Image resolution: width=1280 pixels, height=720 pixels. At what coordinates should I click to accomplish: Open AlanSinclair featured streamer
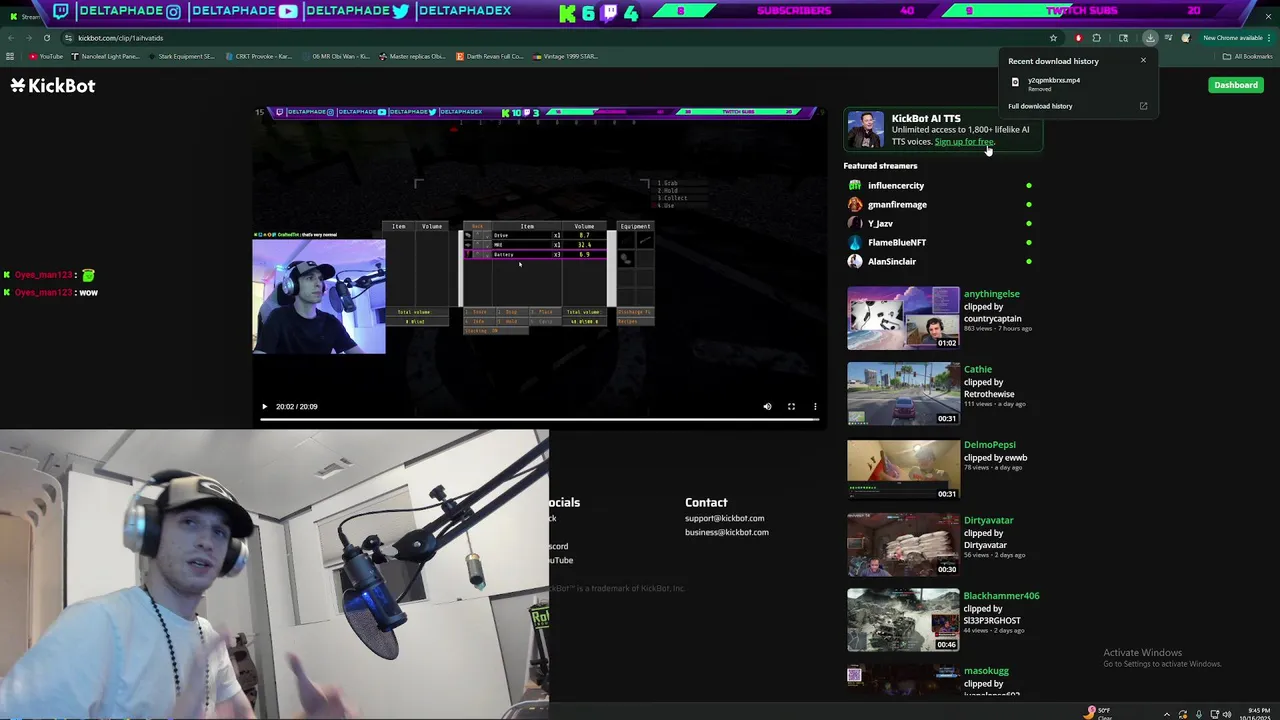coord(891,261)
